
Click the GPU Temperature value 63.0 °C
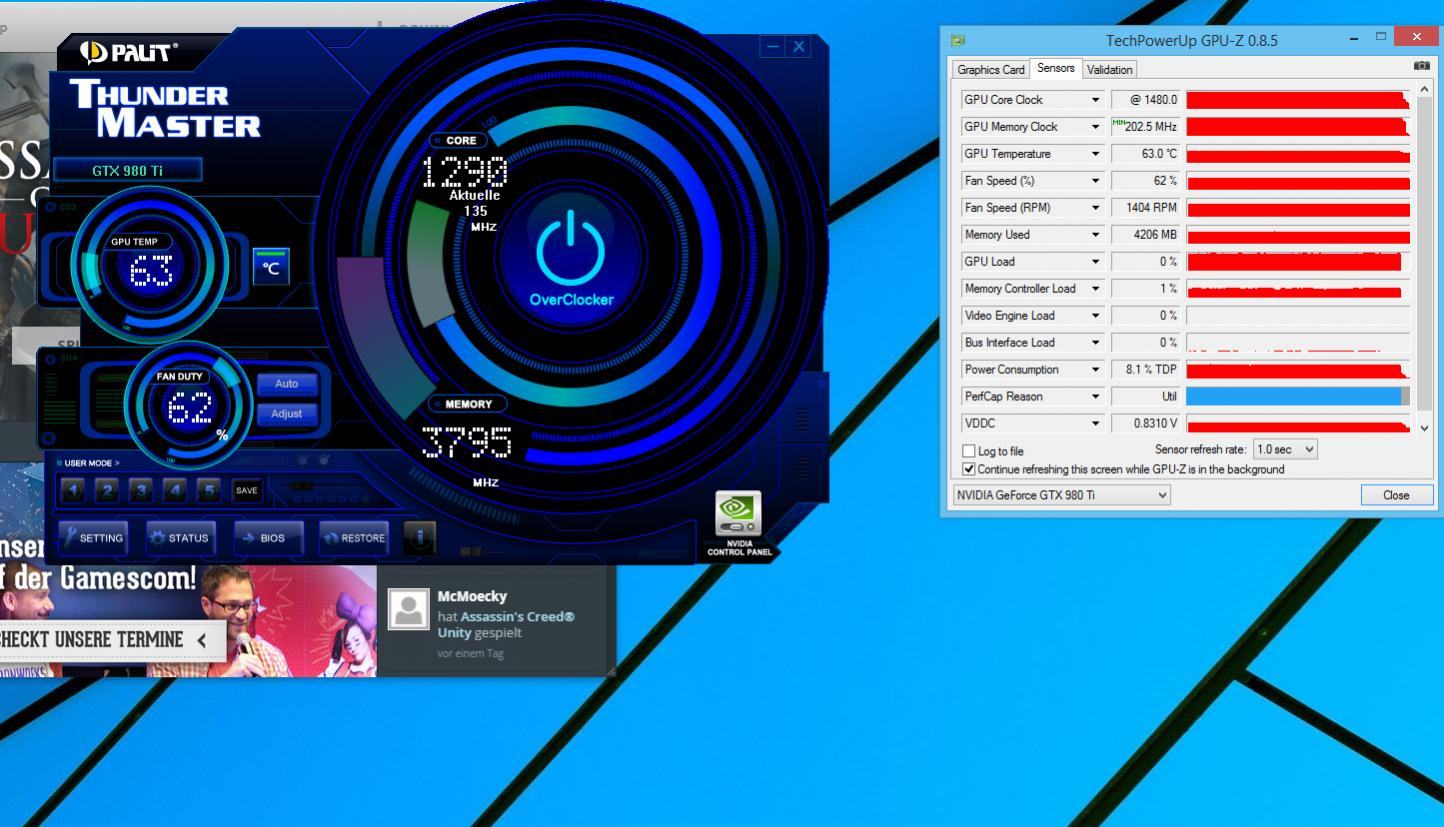(x=1146, y=154)
